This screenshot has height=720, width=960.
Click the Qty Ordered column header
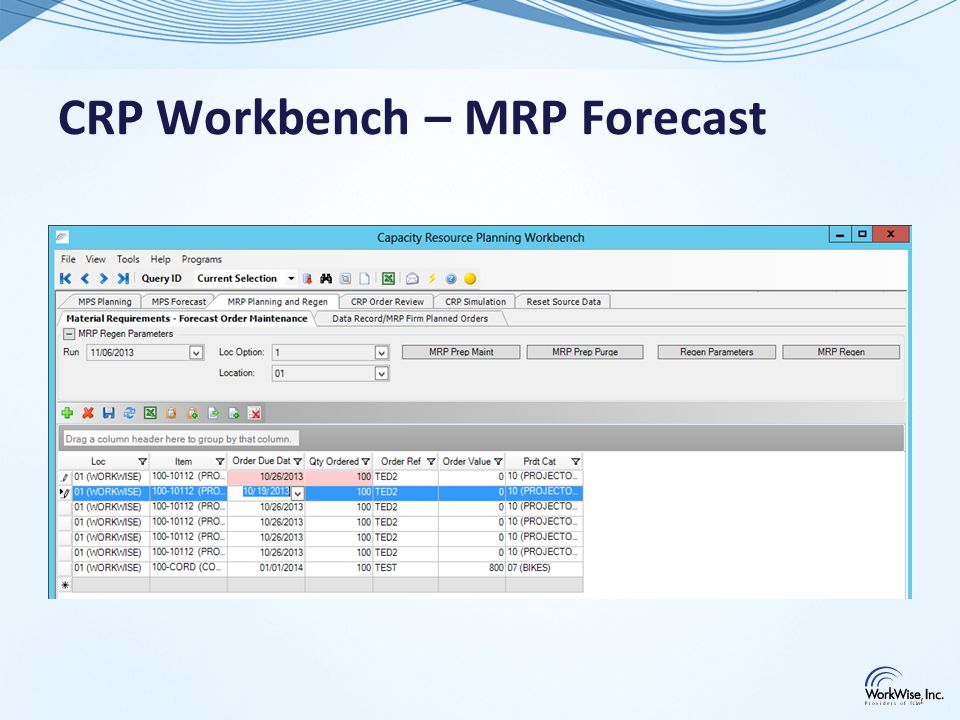pyautogui.click(x=334, y=462)
